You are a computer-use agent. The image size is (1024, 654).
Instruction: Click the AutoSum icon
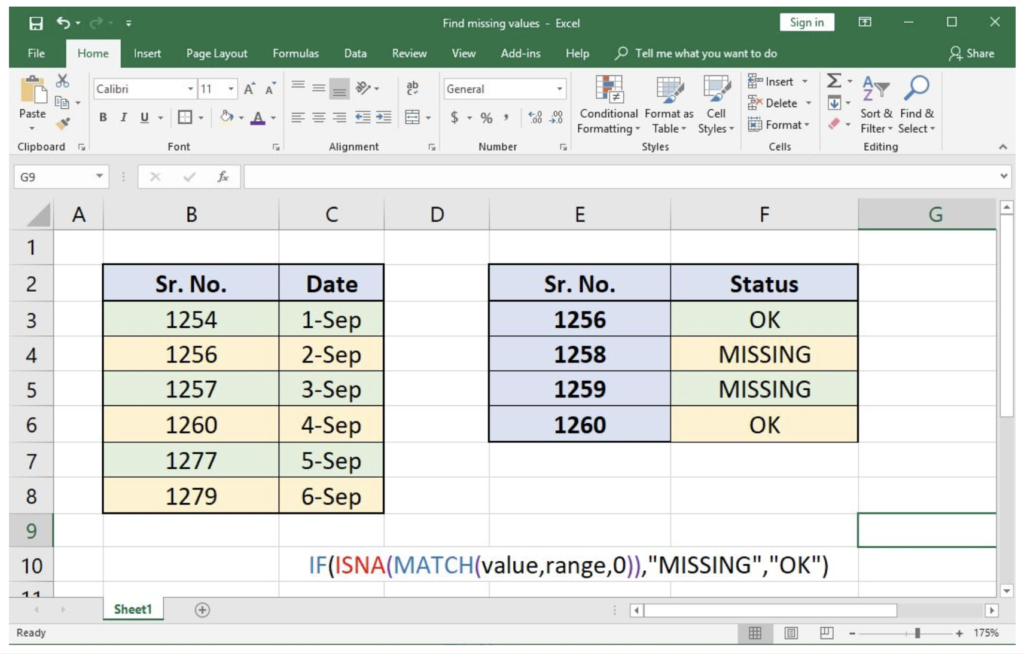click(836, 81)
